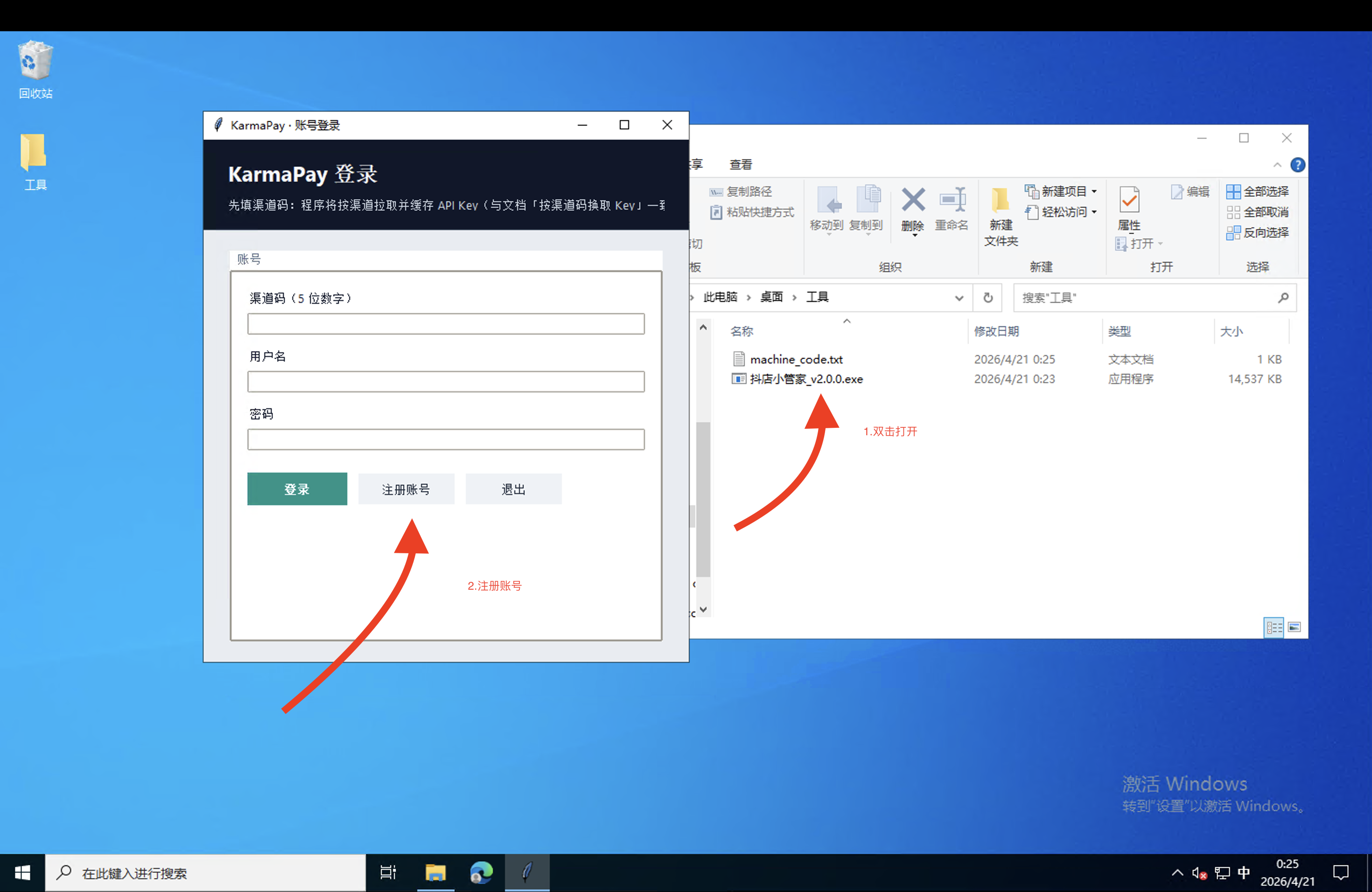Focus the 密码 input field
The width and height of the screenshot is (1372, 892).
point(446,439)
